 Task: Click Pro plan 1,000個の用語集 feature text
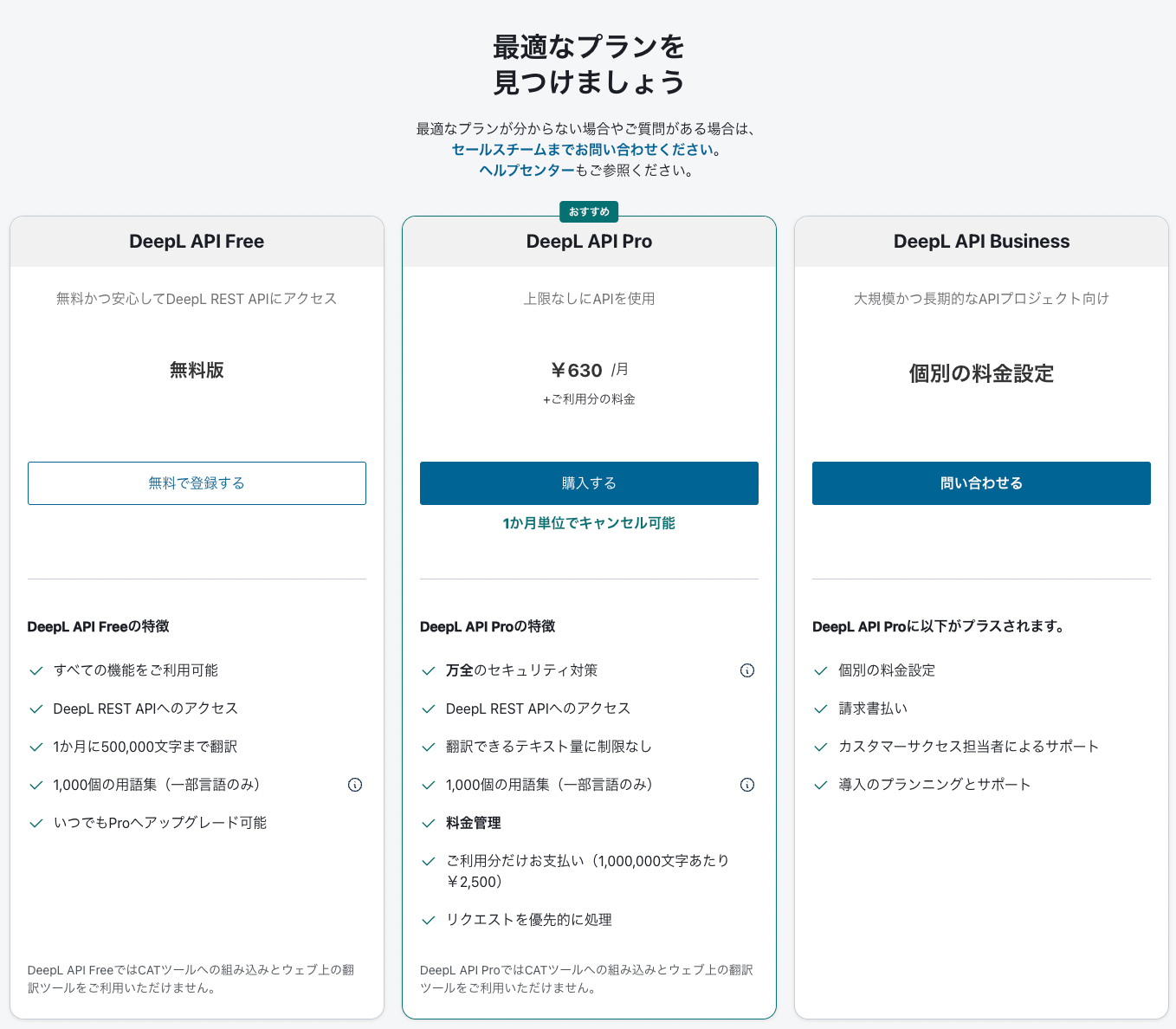(549, 785)
